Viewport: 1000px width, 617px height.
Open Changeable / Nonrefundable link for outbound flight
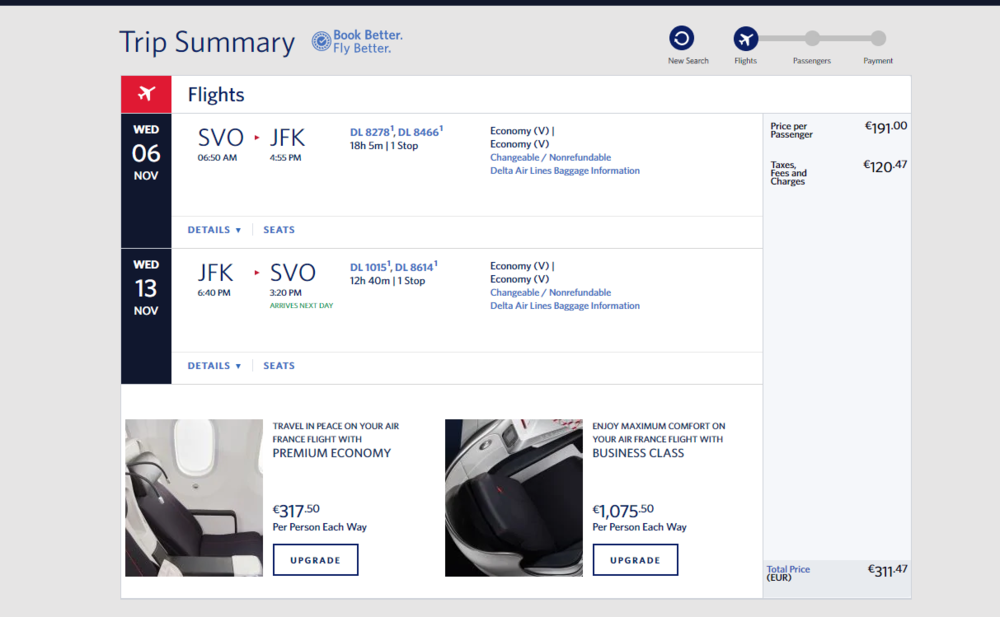pyautogui.click(x=550, y=157)
